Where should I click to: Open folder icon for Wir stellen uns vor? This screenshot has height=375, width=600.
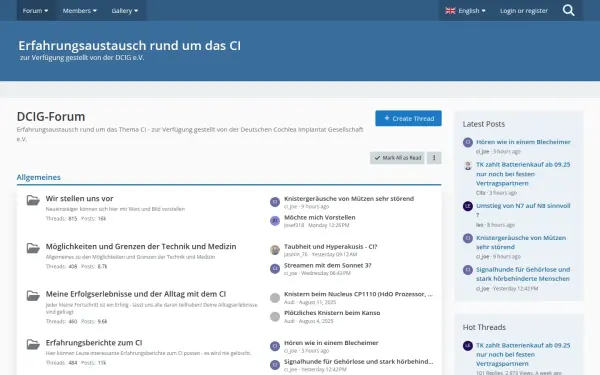pyautogui.click(x=33, y=200)
